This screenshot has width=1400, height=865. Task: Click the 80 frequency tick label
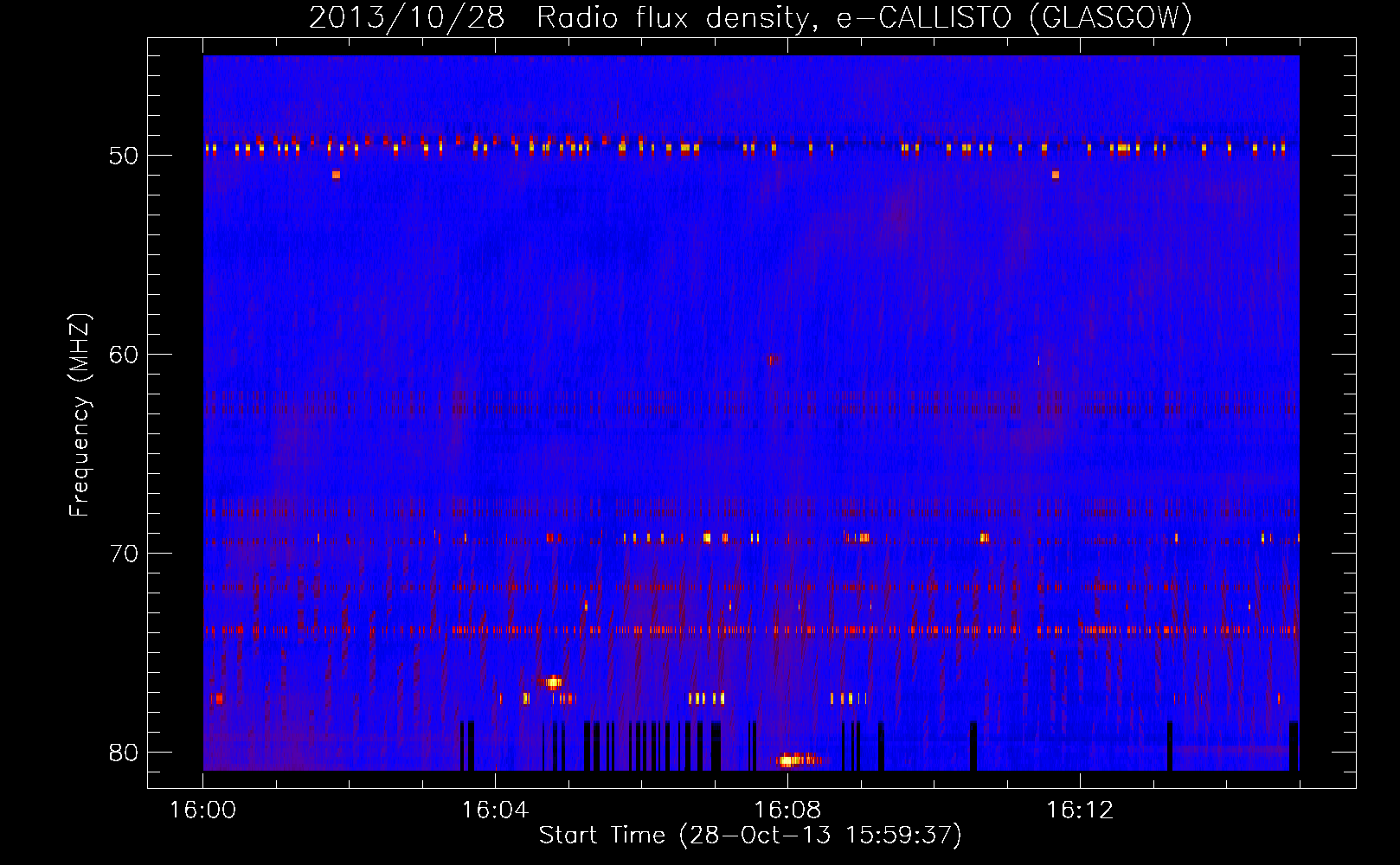click(x=124, y=753)
